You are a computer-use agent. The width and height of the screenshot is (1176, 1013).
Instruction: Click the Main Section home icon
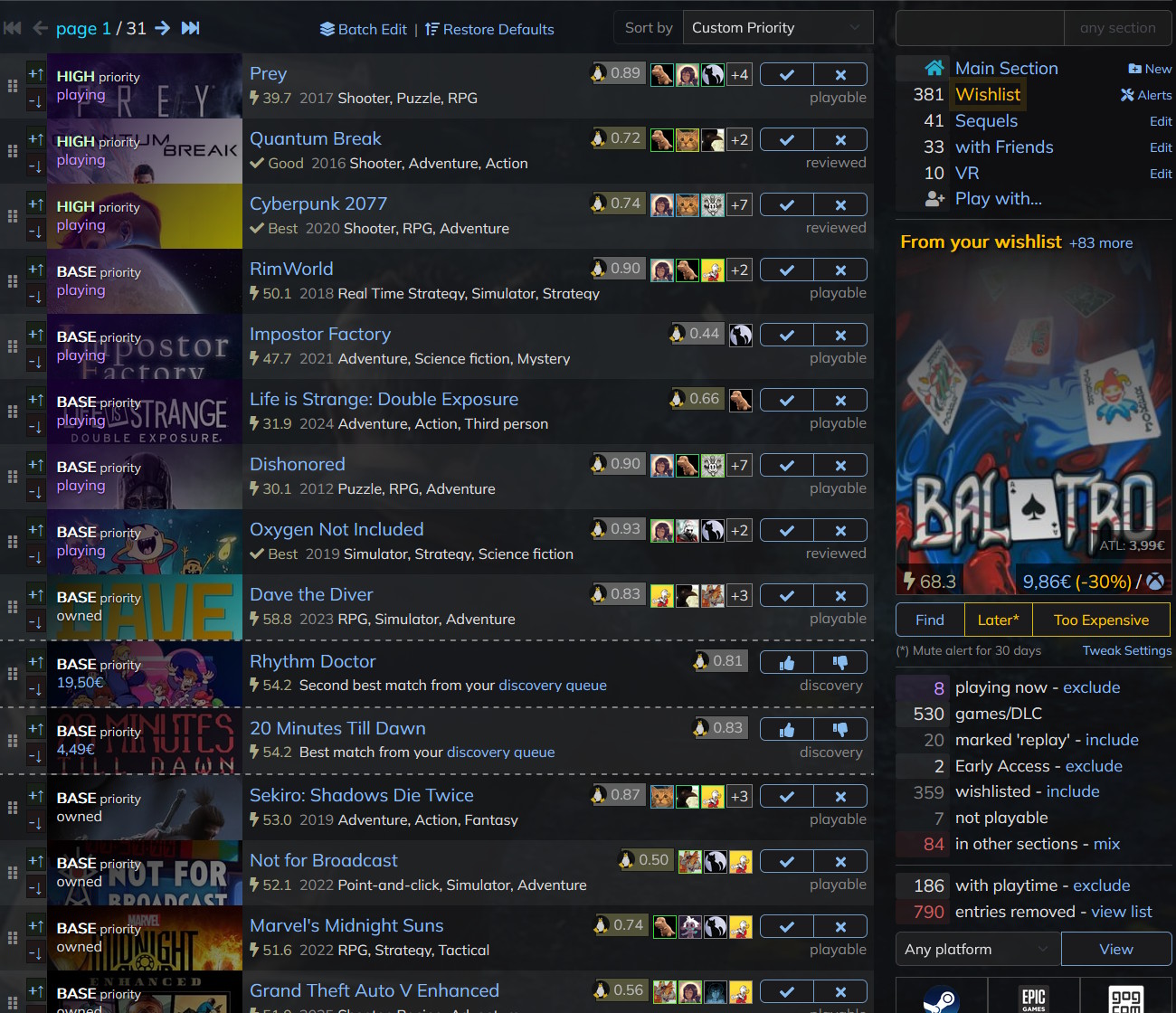tap(934, 68)
